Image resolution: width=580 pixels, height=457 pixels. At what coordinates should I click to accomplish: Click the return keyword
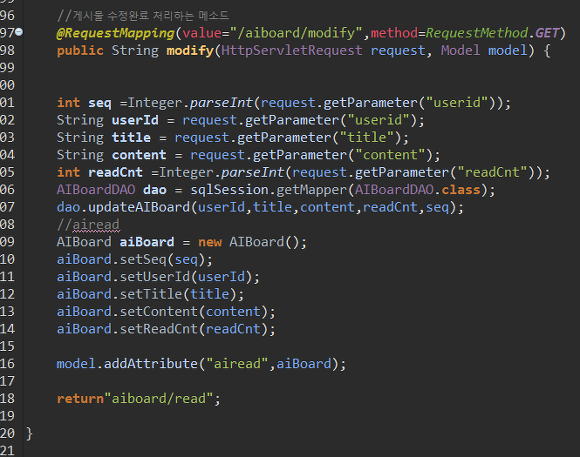click(x=80, y=399)
